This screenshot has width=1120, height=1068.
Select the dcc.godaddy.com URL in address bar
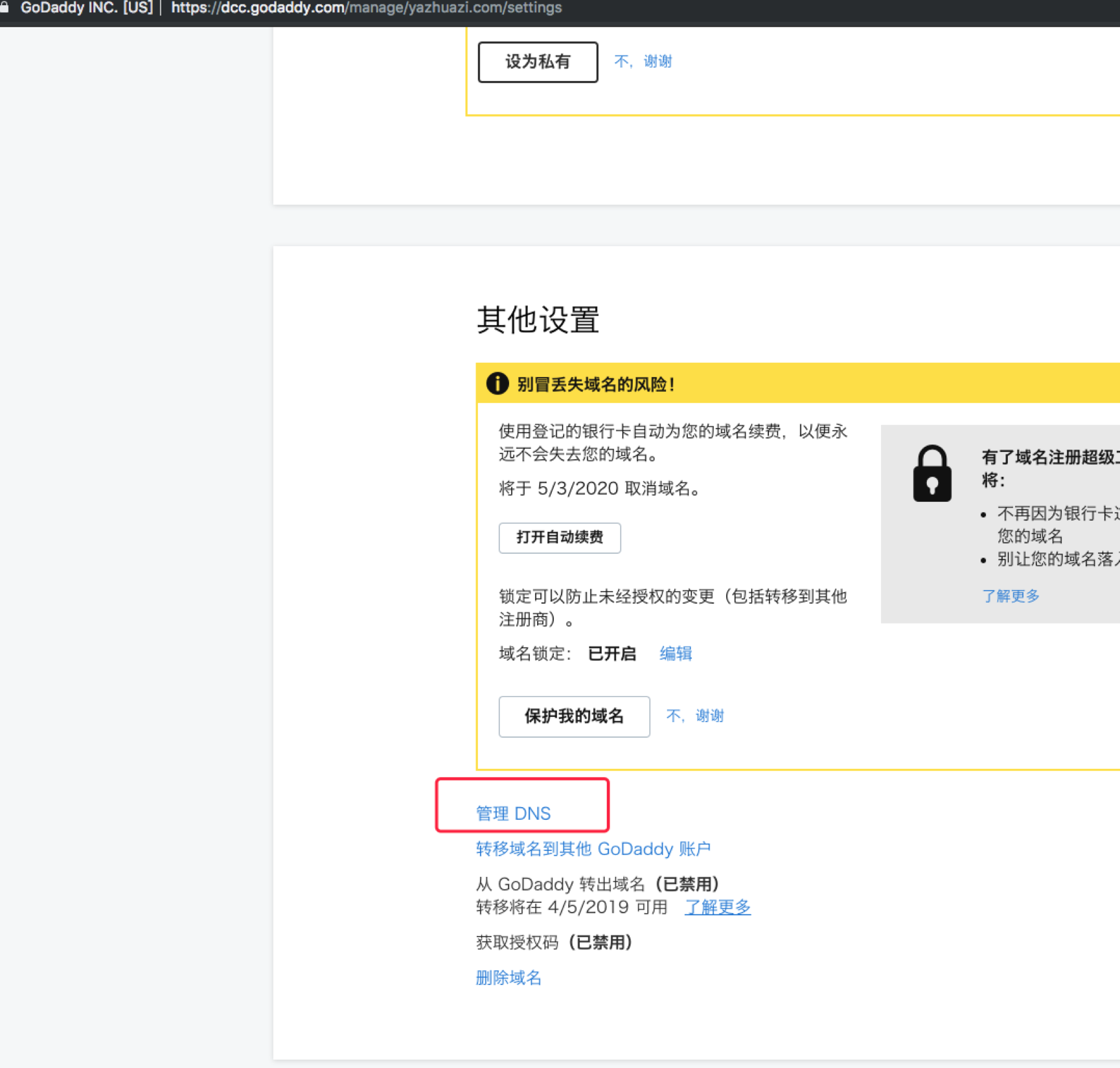pos(366,8)
